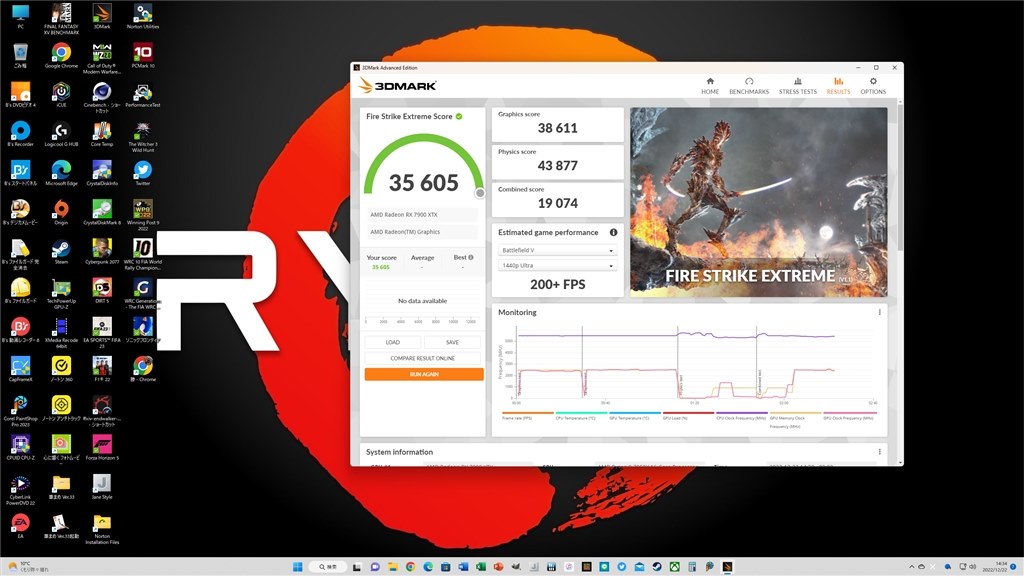Open the Cyberpunk 2077 desktop shortcut
1024x576 pixels.
(x=102, y=252)
